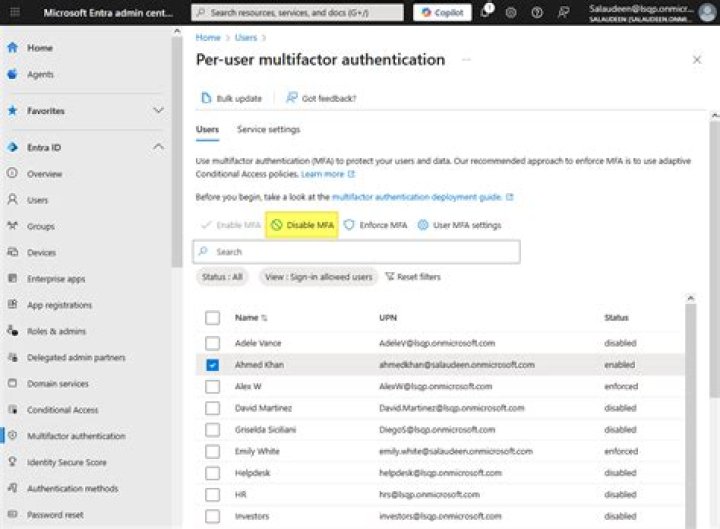Expand the Favorites section chevron

click(158, 111)
